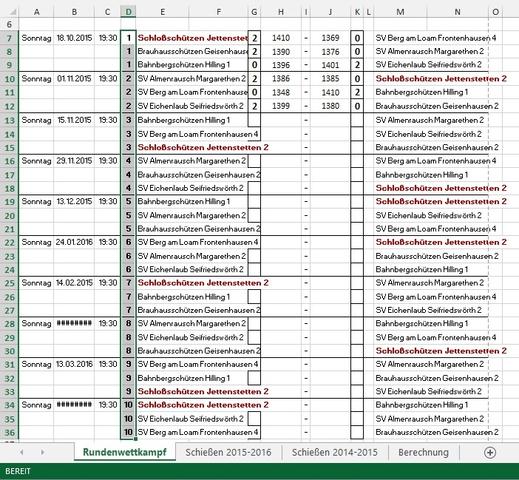Click score cell 1385

click(x=330, y=79)
